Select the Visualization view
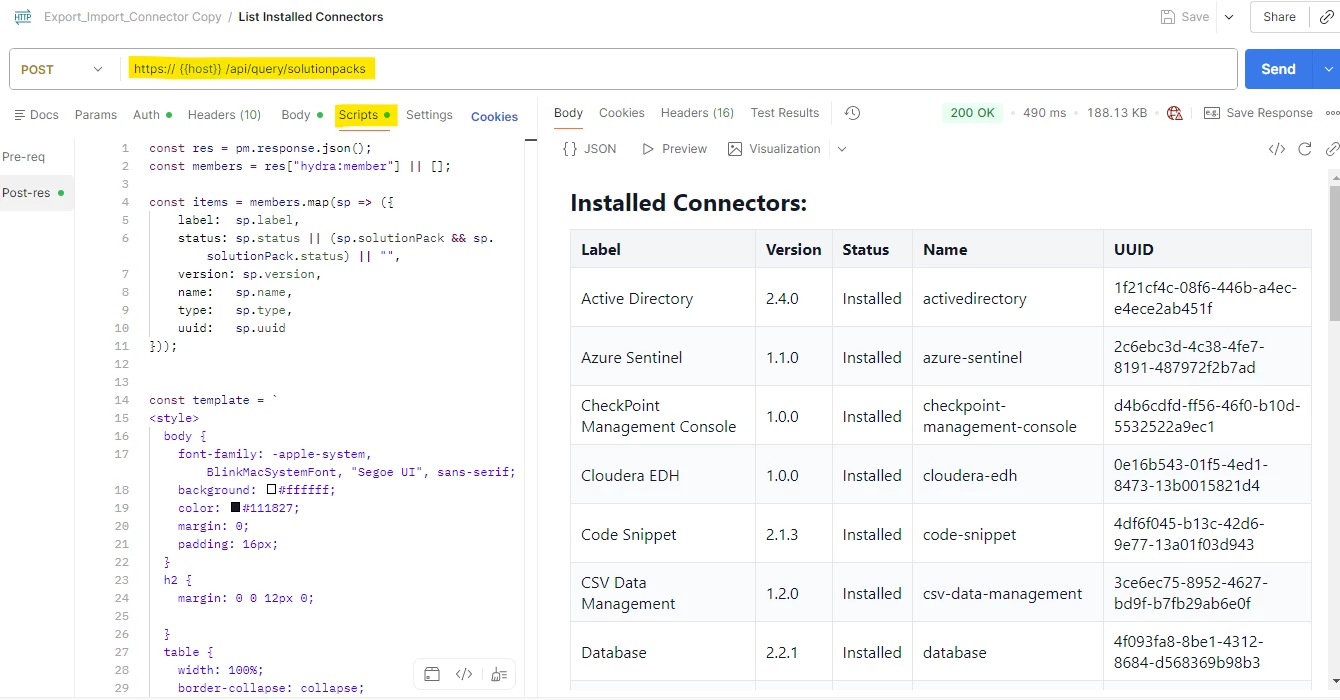1340x700 pixels. 774,149
